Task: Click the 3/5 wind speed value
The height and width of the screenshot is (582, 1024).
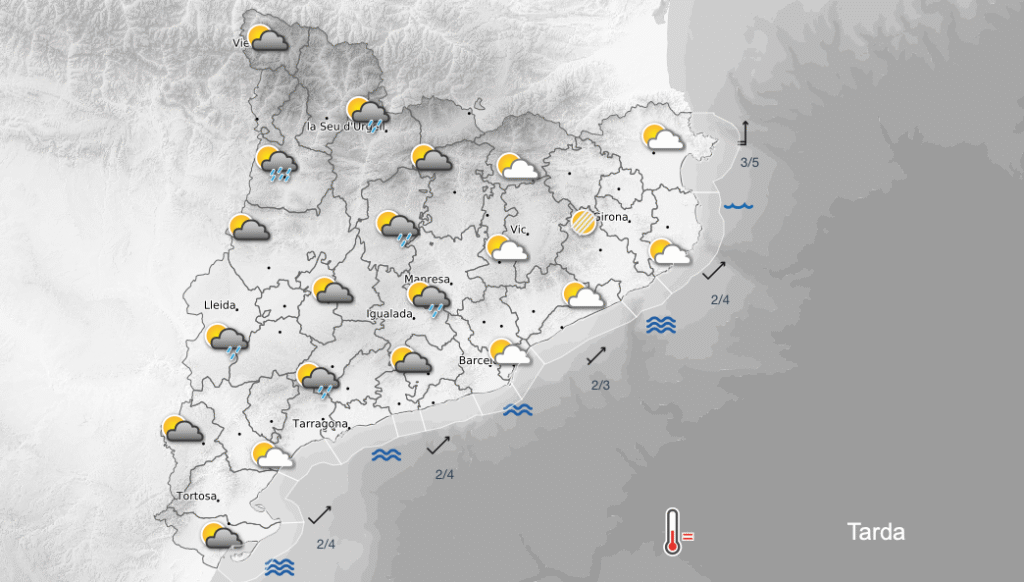Action: (750, 162)
